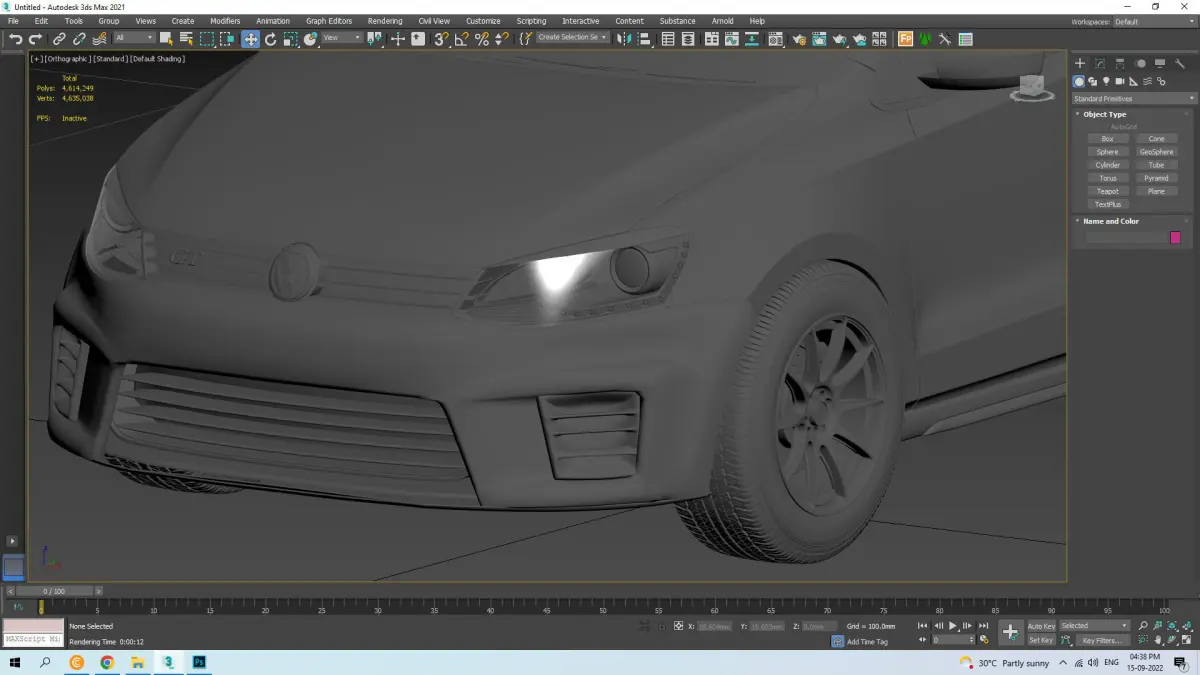Viewport: 1200px width, 675px height.
Task: Click the Redo arrow in the toolbar
Action: [x=35, y=39]
